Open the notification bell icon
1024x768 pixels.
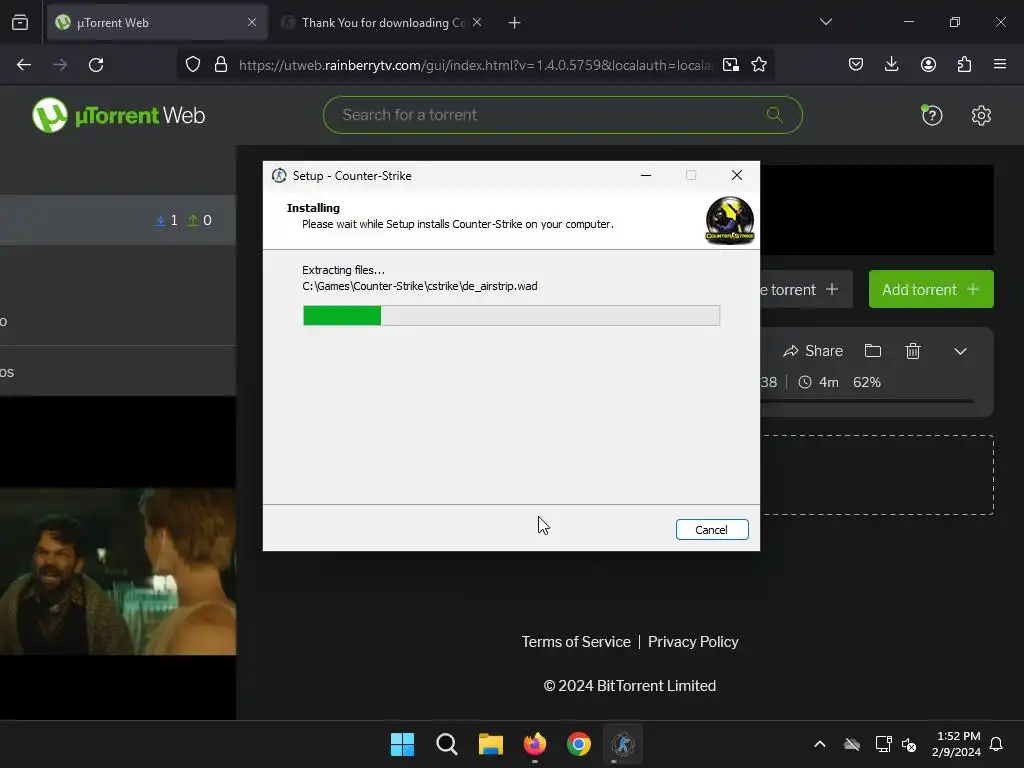[996, 744]
